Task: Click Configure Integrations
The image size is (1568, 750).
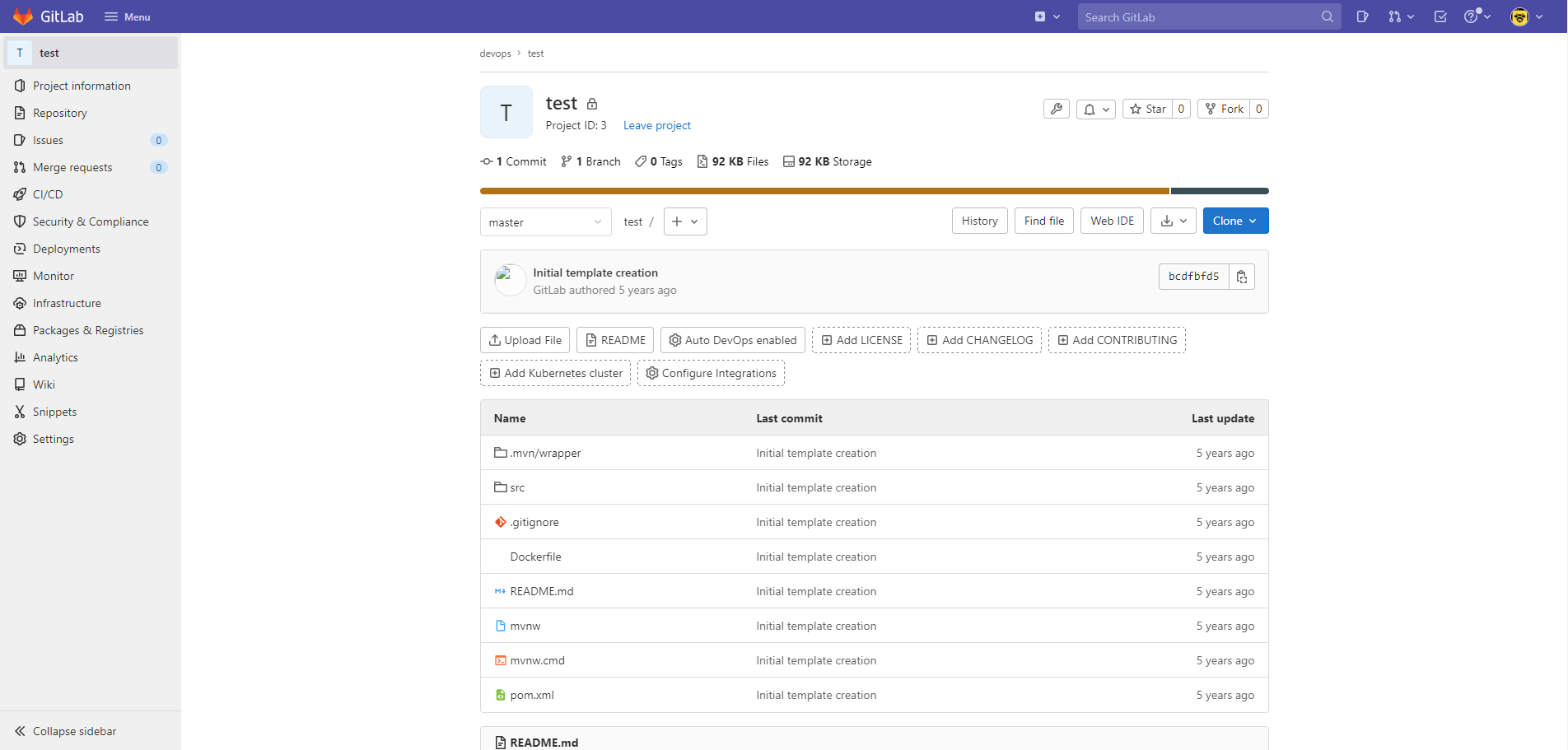Action: tap(711, 373)
